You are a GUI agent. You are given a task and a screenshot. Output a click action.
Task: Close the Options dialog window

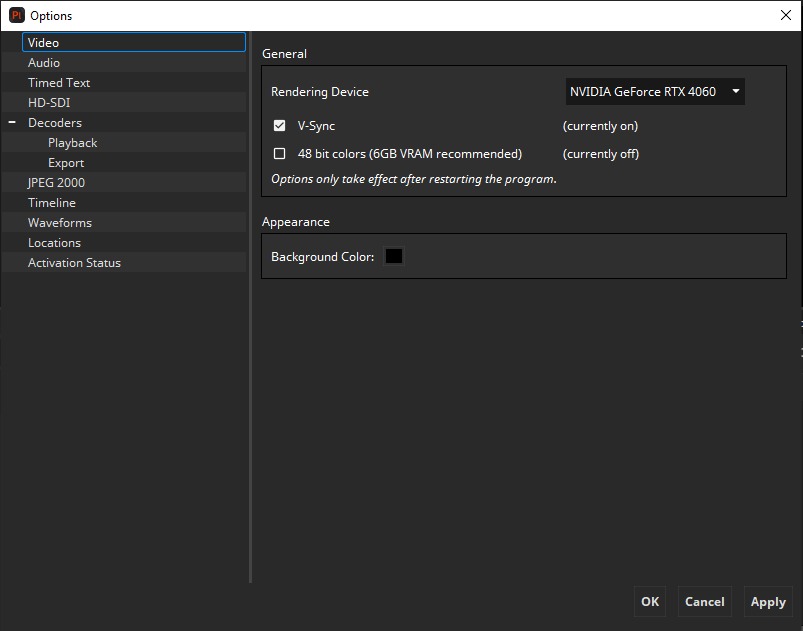[785, 15]
